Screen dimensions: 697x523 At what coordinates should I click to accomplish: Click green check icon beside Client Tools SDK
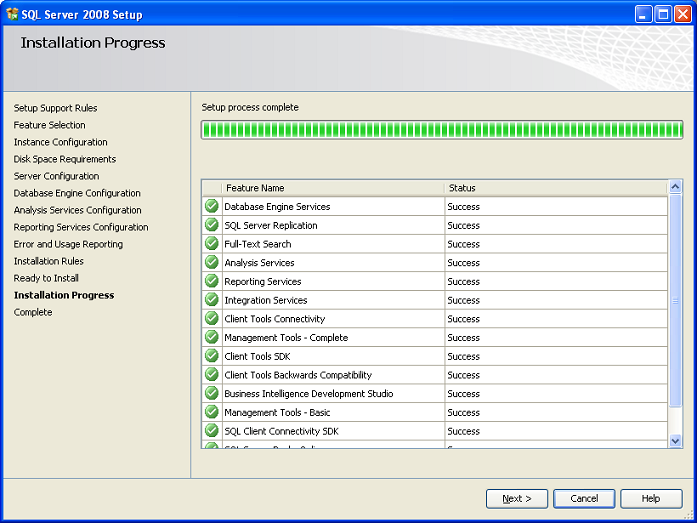pos(212,356)
